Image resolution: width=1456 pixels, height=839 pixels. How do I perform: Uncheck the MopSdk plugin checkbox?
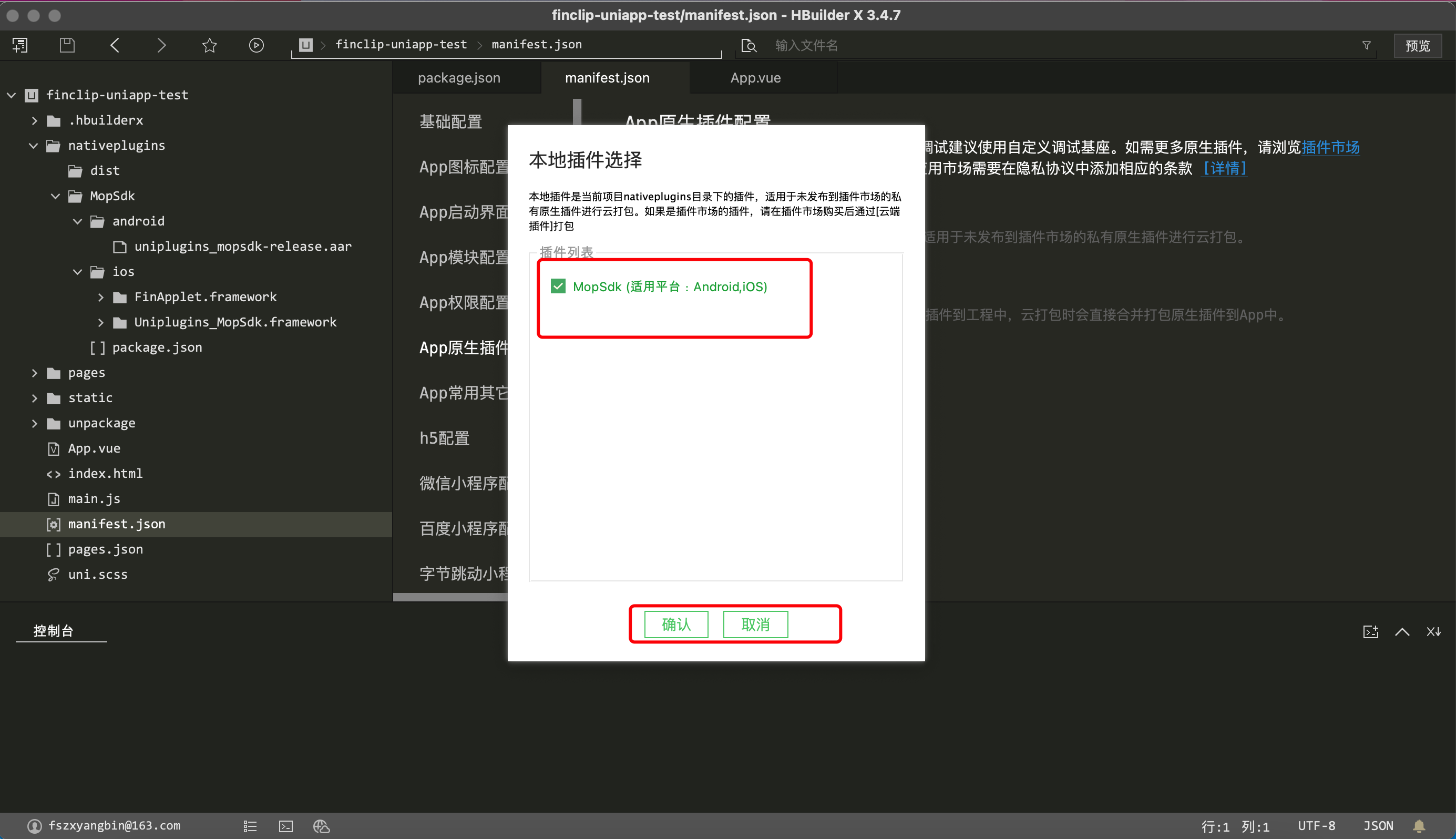[x=558, y=287]
